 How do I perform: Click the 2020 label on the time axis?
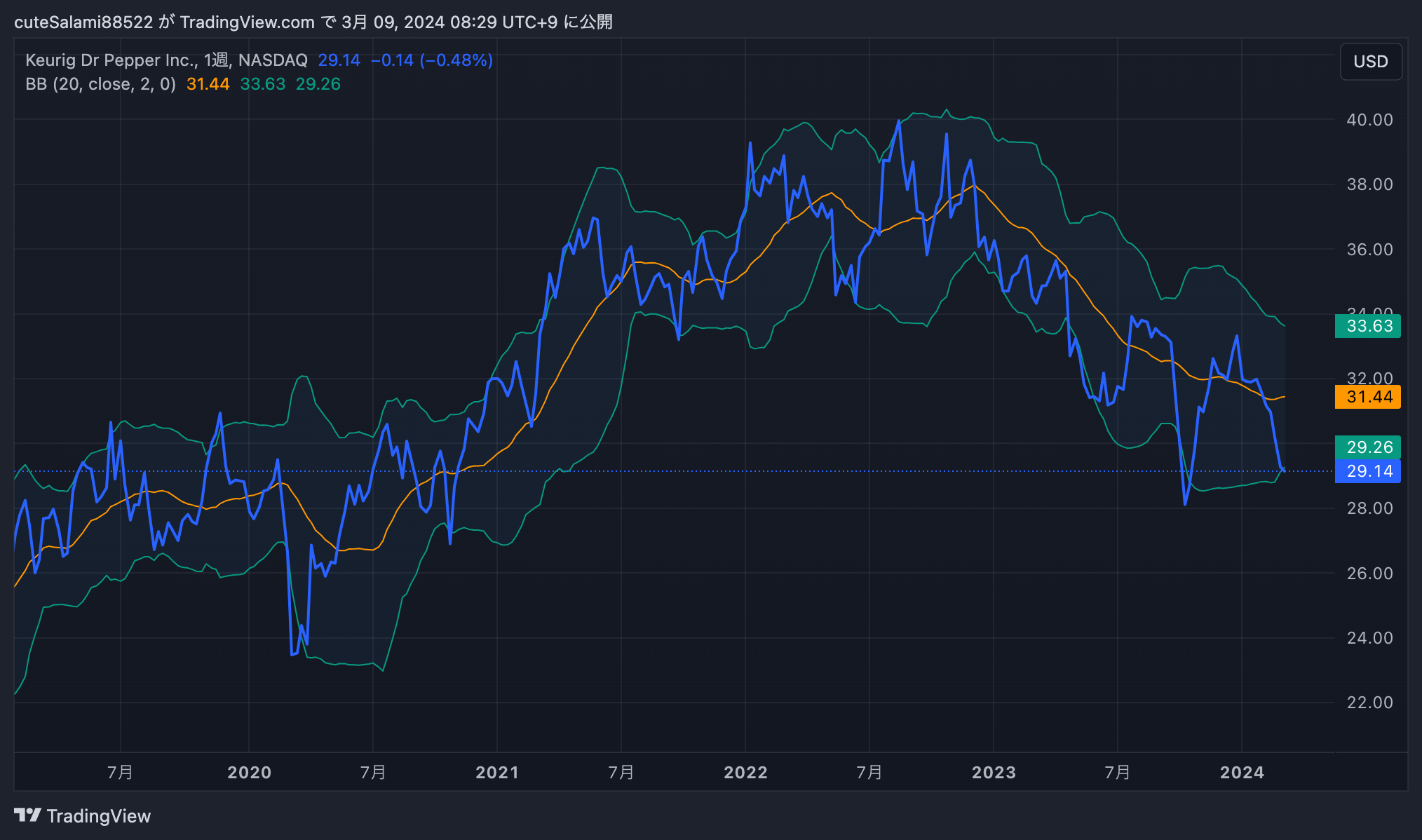point(250,773)
